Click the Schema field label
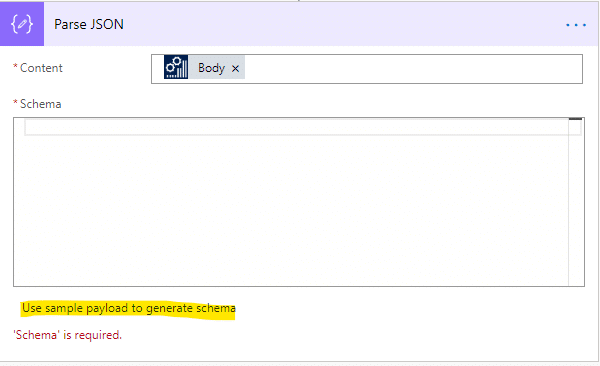 tap(41, 104)
